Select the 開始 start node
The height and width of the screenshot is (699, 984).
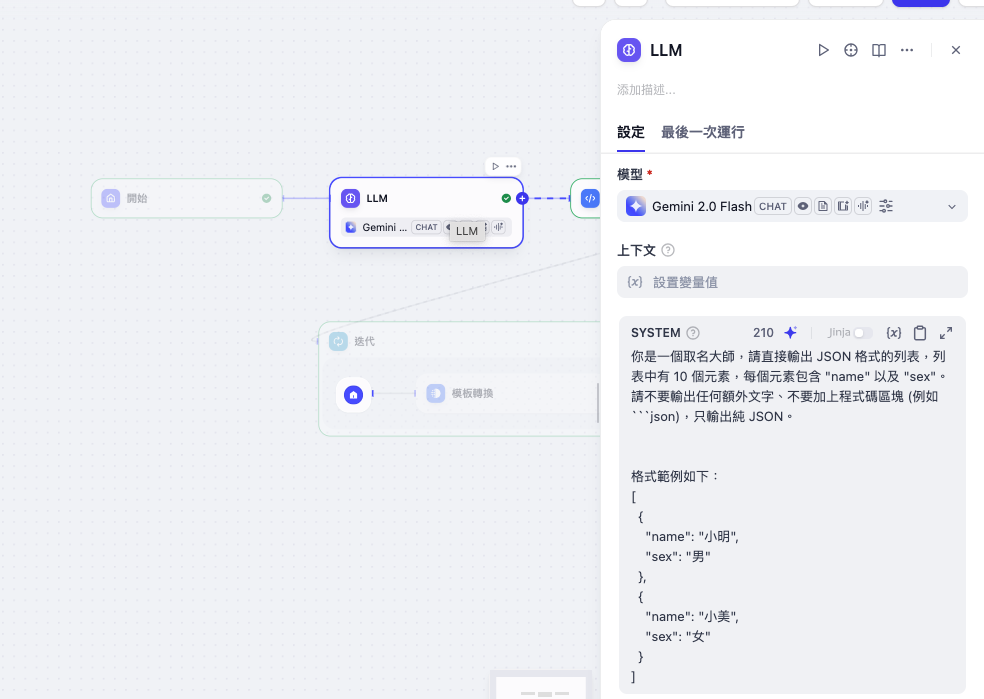(x=187, y=198)
